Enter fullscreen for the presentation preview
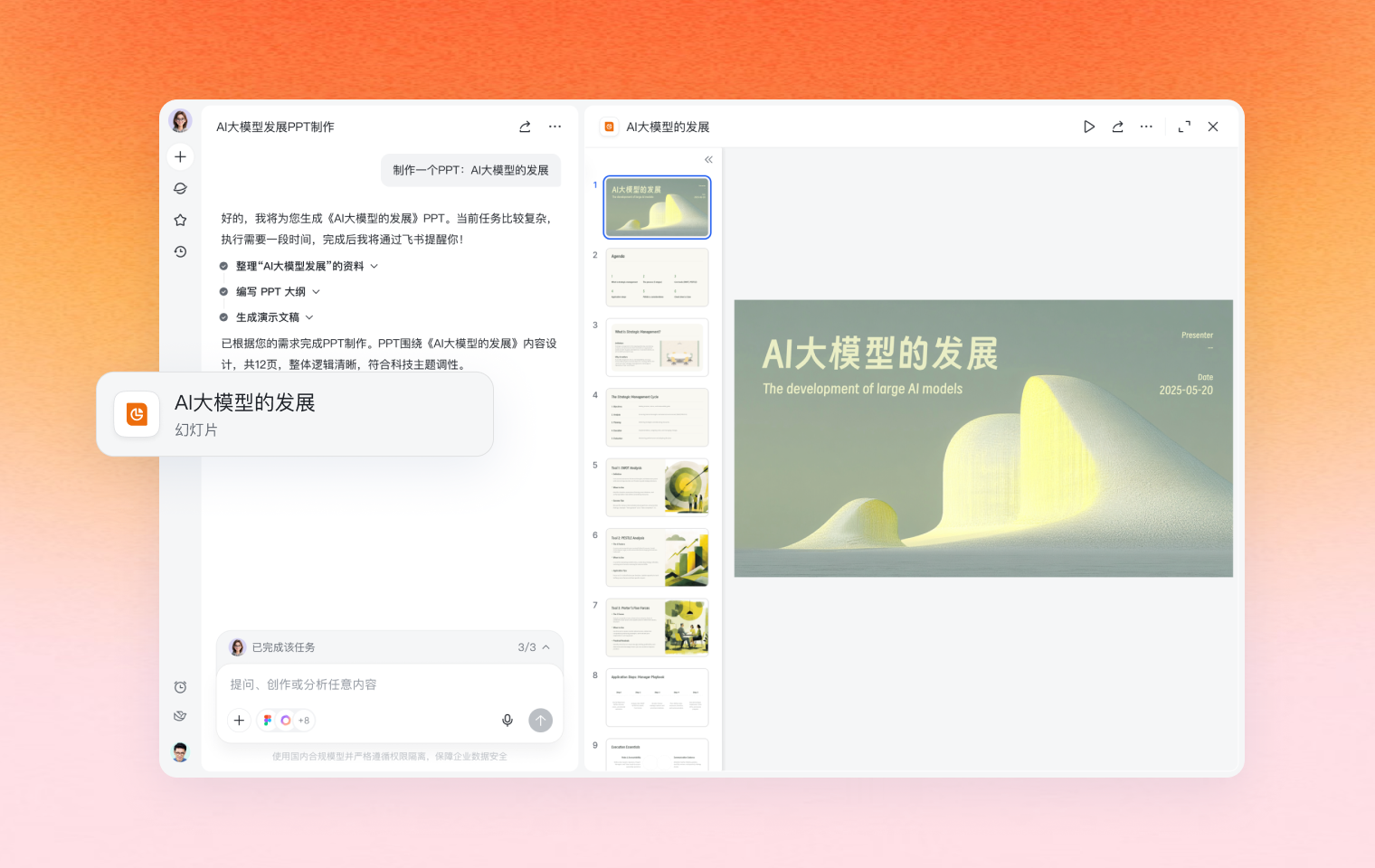Screen dimensions: 1375x868 pyautogui.click(x=1184, y=127)
